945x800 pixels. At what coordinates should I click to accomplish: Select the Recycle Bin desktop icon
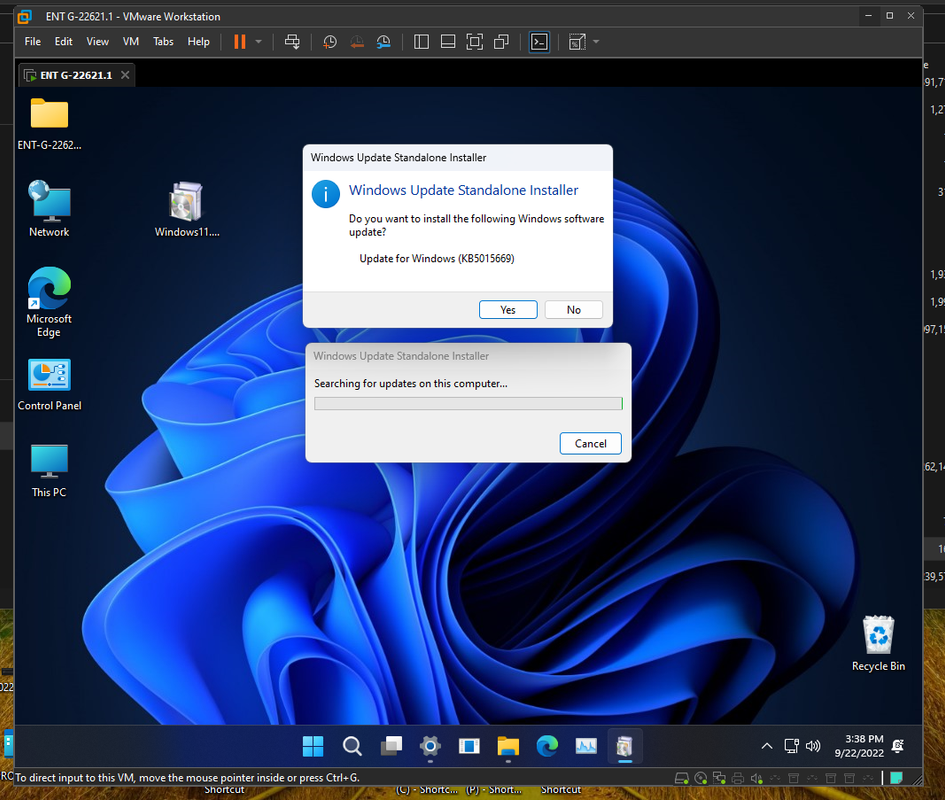pos(878,643)
